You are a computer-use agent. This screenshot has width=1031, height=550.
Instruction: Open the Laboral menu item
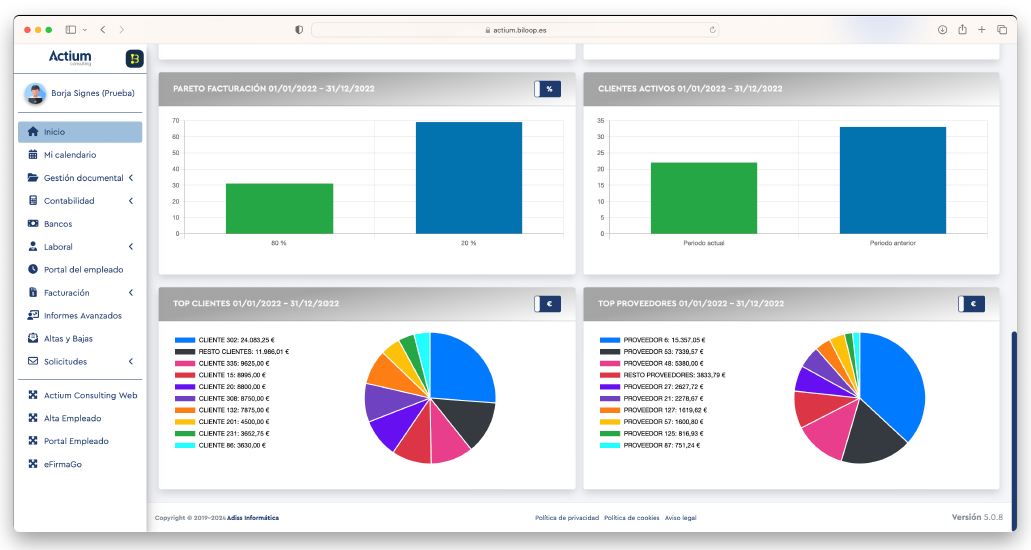[58, 247]
